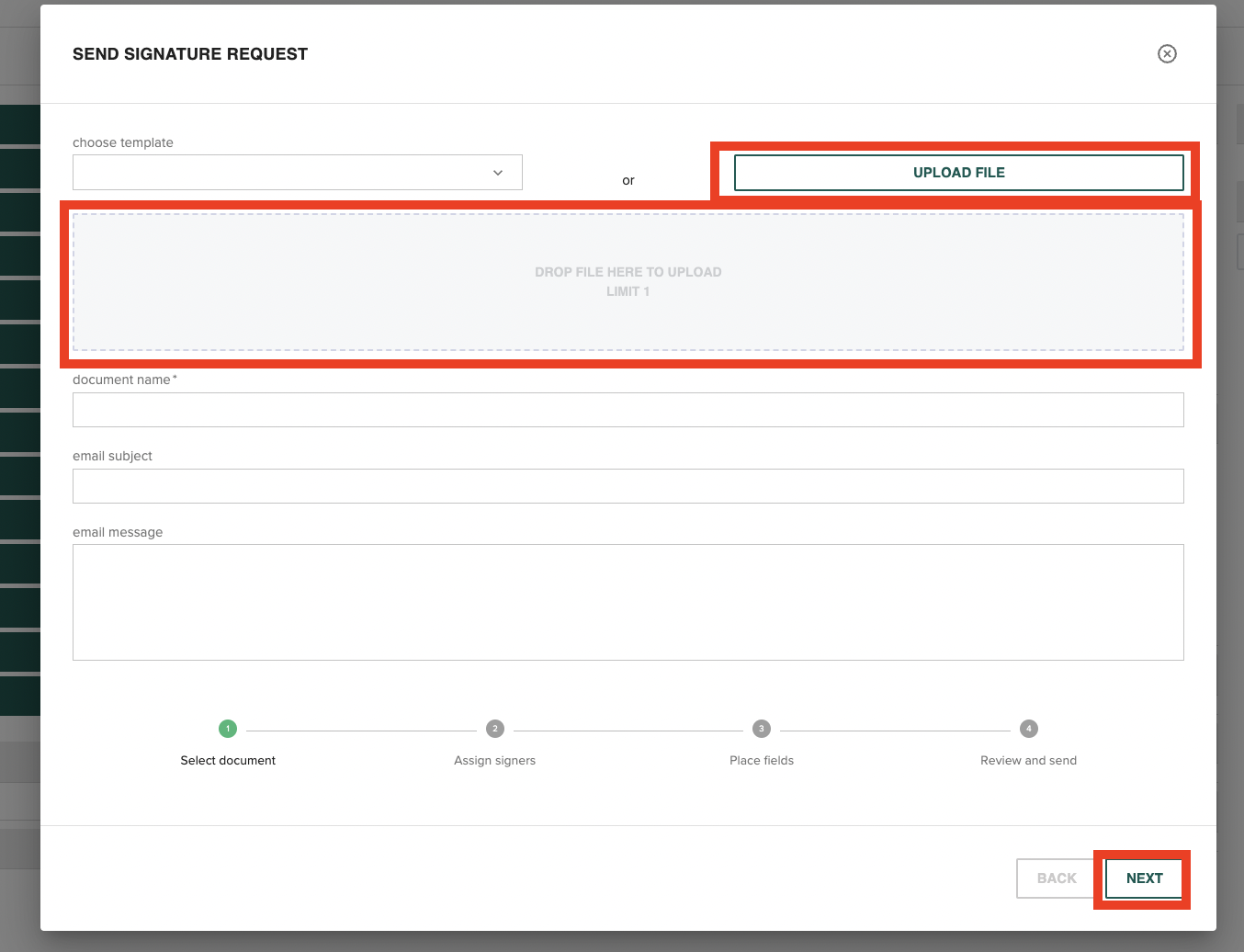
Task: Focus the document name input field
Action: click(x=628, y=409)
